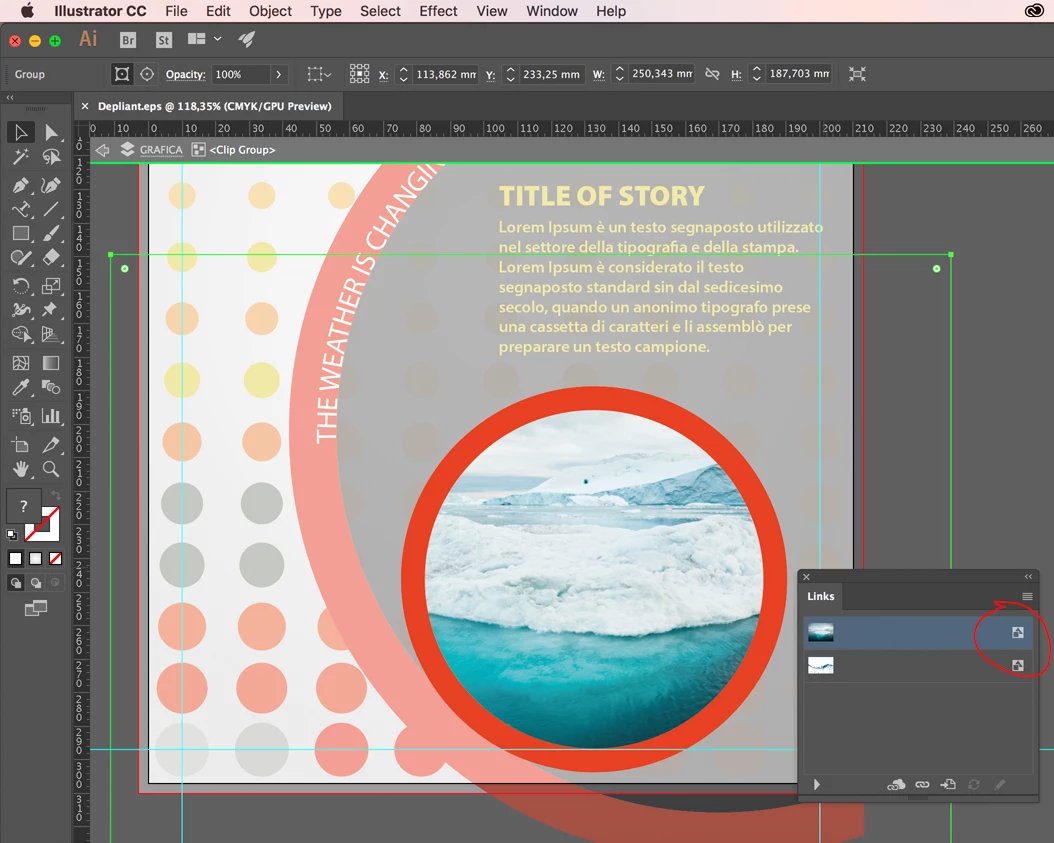1054x843 pixels.
Task: Select the Eraser tool
Action: (51, 257)
